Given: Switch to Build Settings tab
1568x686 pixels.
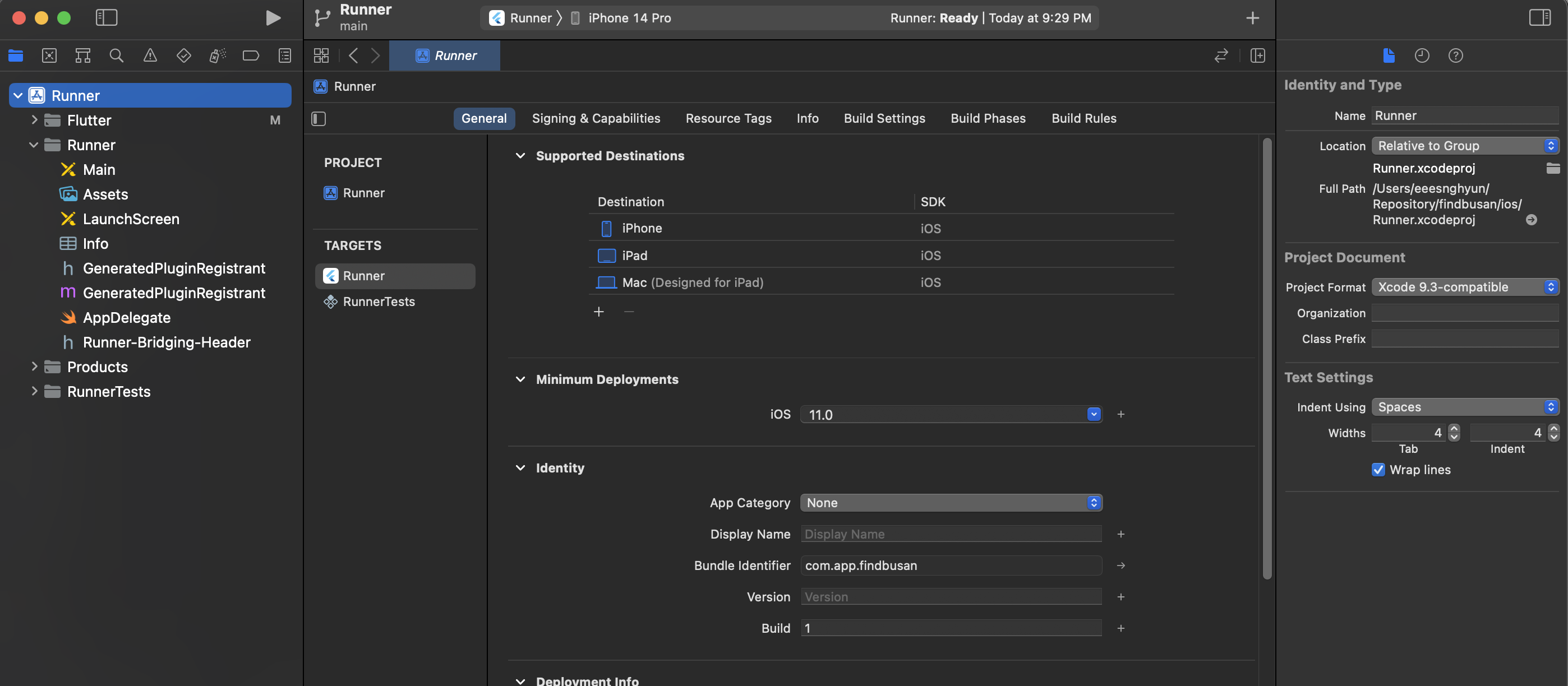Looking at the screenshot, I should pyautogui.click(x=884, y=119).
